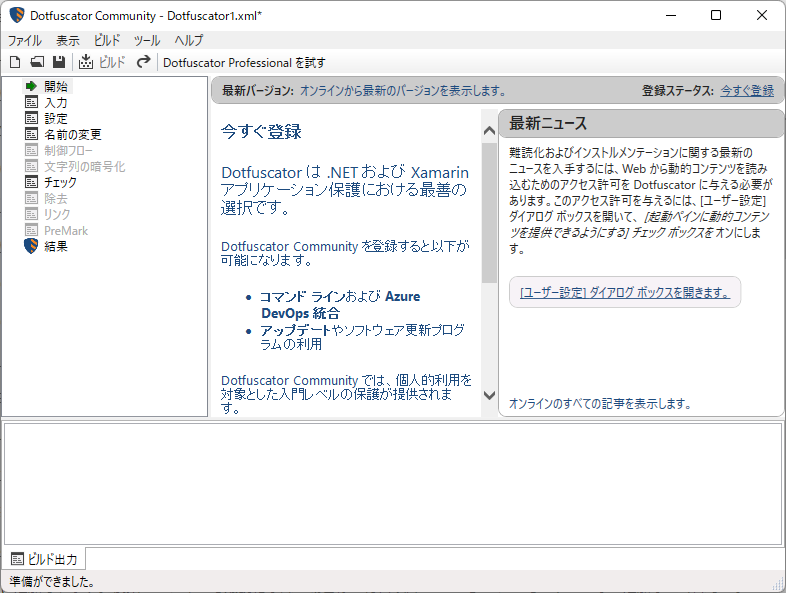The image size is (786, 593).
Task: Click the [ユーザー設定] ダイアログ ボックスを開きます button
Action: pyautogui.click(x=624, y=293)
